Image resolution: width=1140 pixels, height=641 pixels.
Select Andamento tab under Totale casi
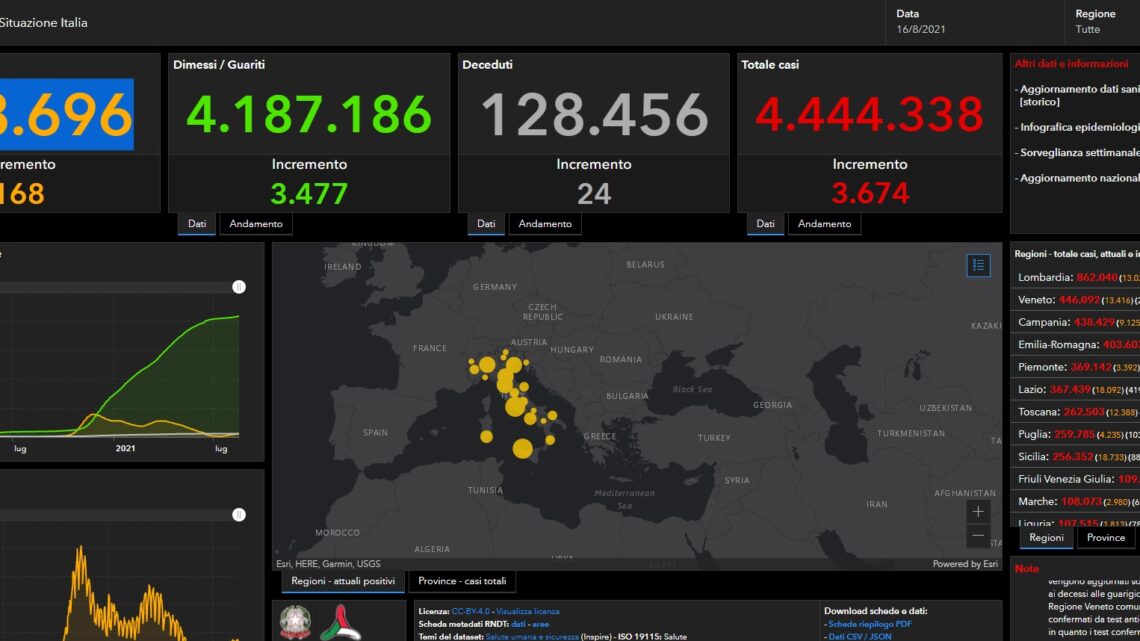tap(824, 224)
